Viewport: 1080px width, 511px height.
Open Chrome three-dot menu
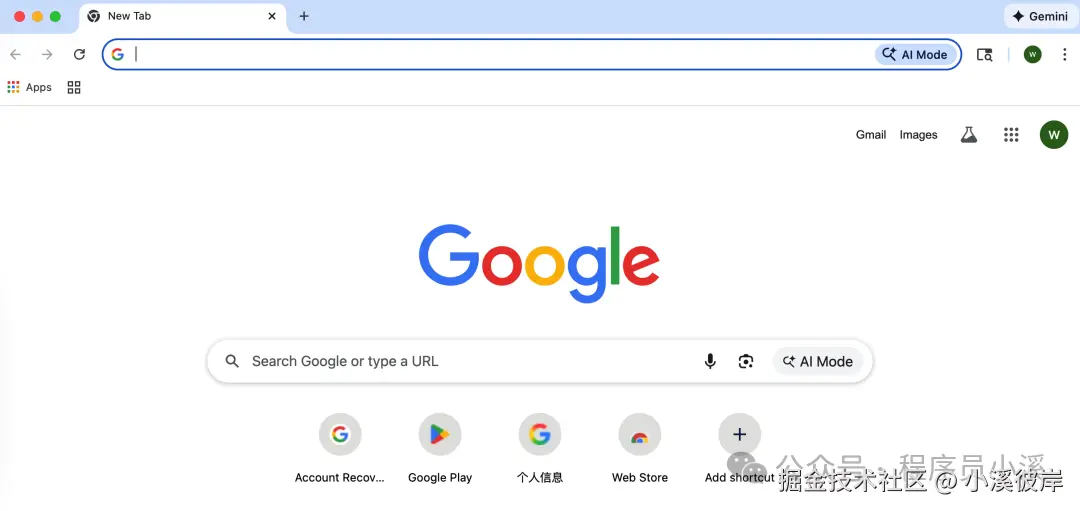tap(1064, 55)
